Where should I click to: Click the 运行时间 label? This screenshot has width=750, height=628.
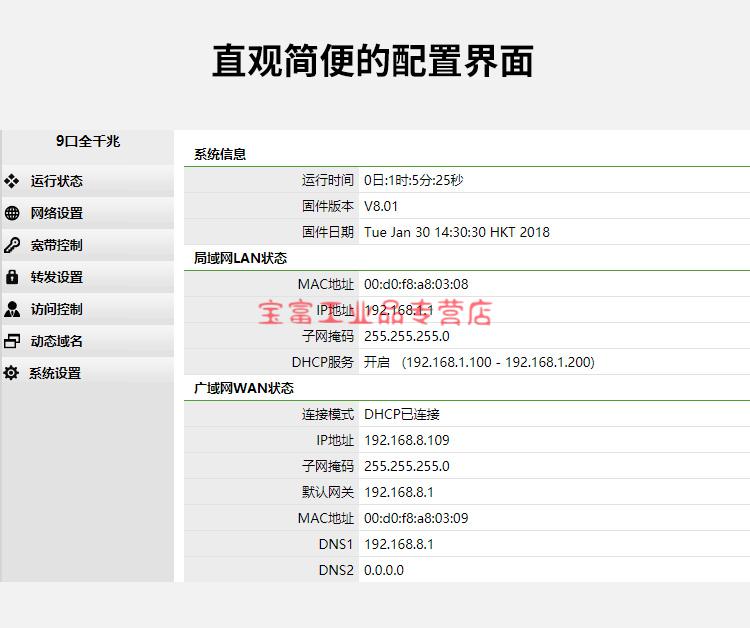(328, 180)
